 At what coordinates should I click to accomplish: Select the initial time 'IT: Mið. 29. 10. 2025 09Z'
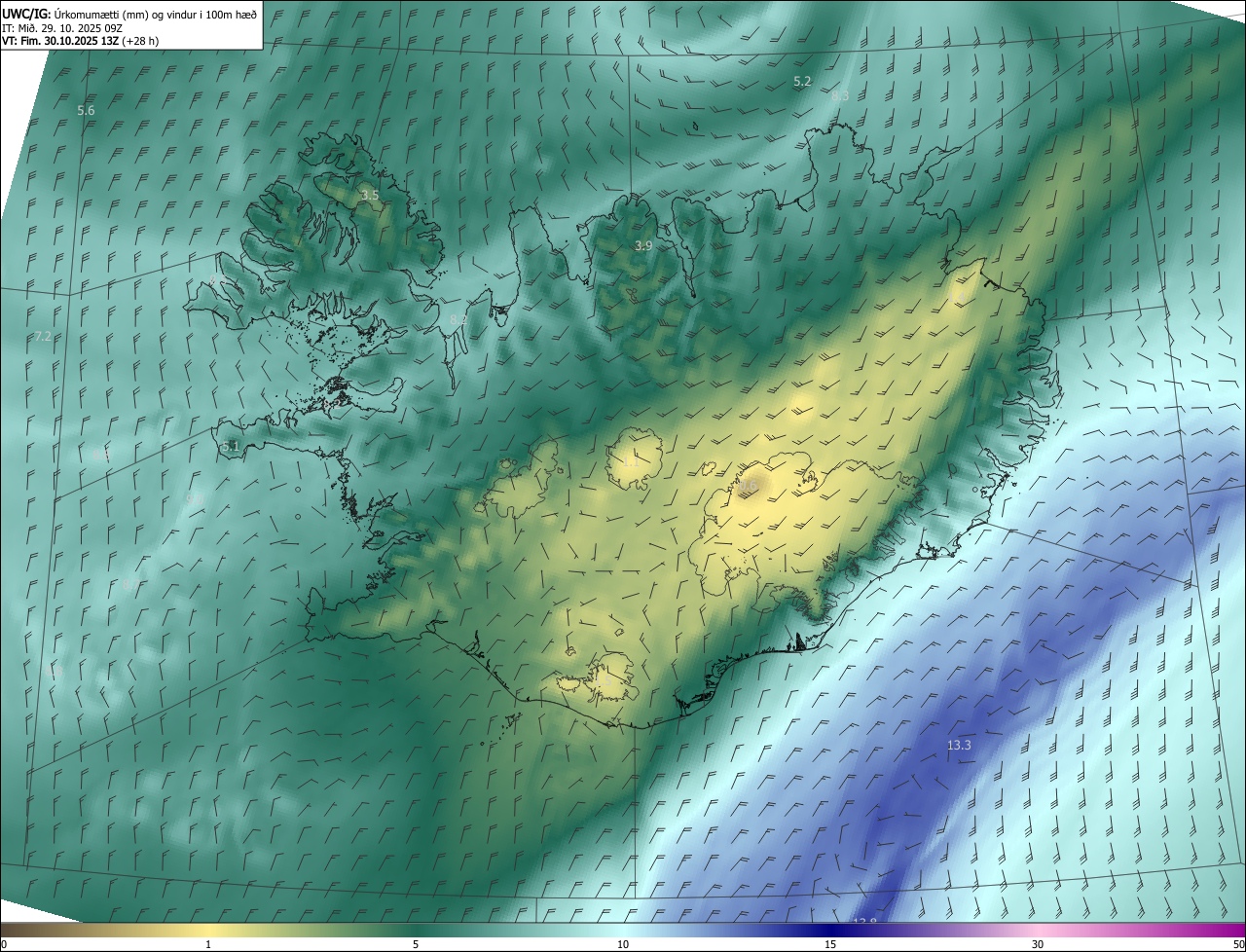(62, 28)
